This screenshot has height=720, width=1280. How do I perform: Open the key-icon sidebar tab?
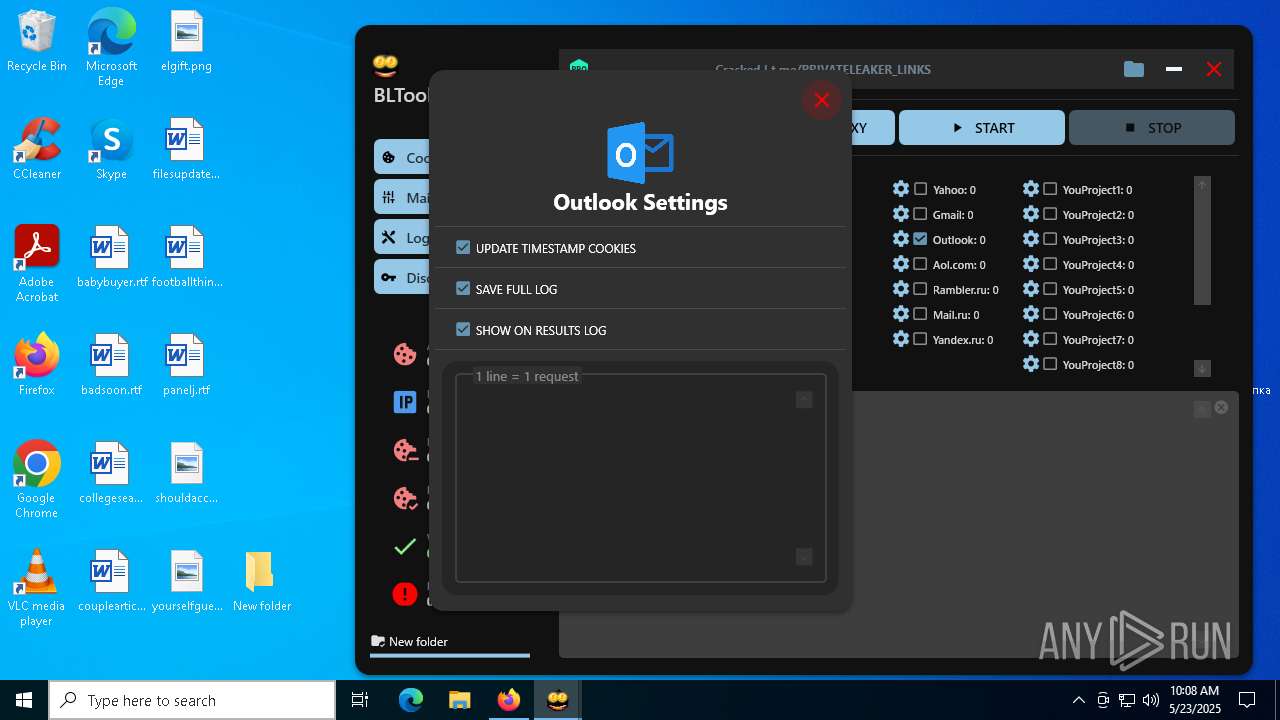pyautogui.click(x=402, y=277)
